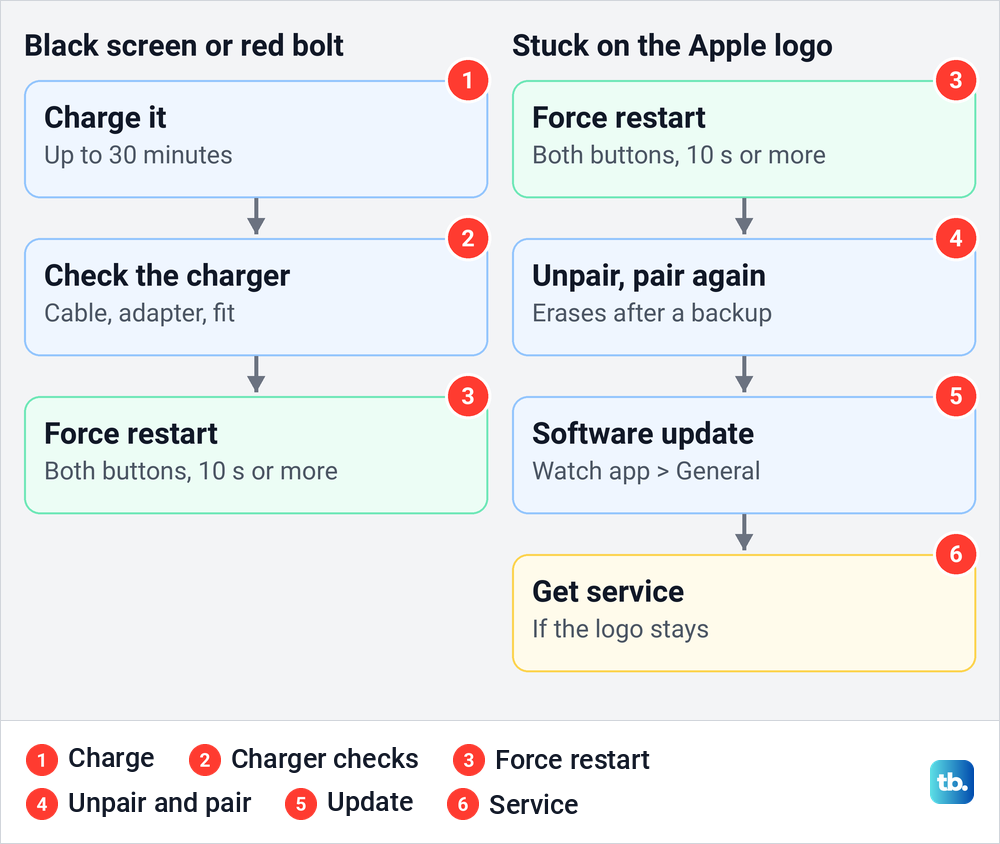This screenshot has height=844, width=1000.
Task: Click the 'Up to 30 minutes' text
Action: tap(138, 155)
